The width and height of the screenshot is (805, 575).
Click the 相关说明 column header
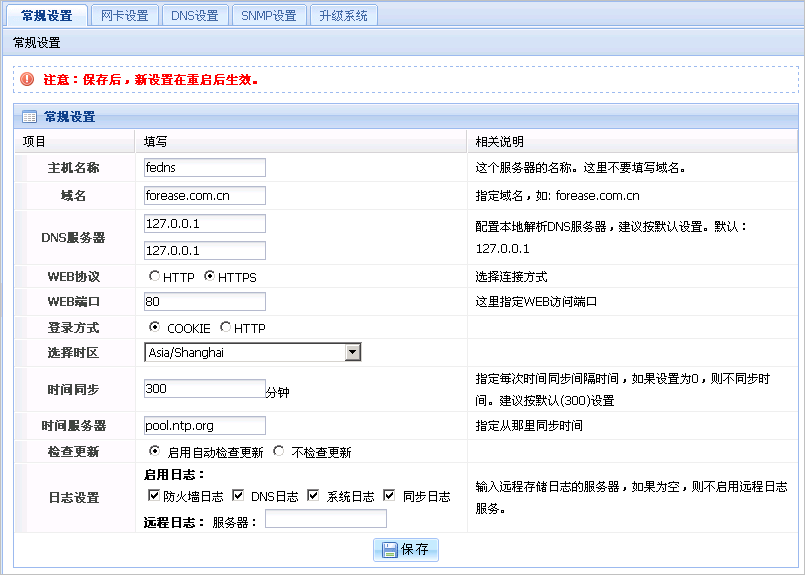[x=500, y=142]
